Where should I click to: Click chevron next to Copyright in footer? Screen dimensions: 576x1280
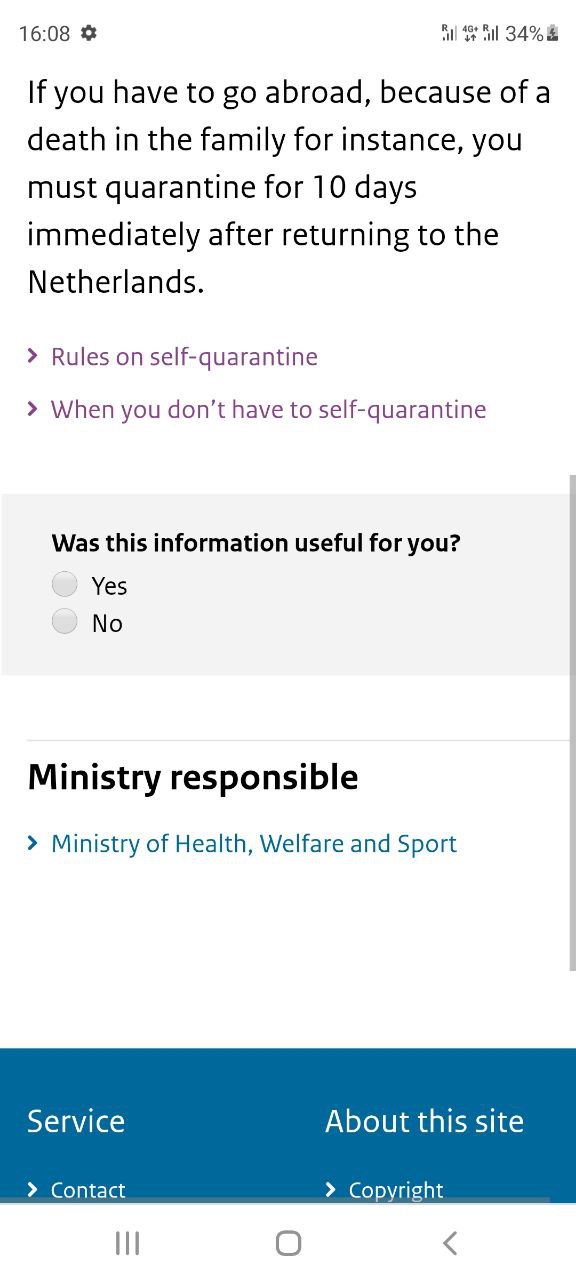tap(331, 1189)
